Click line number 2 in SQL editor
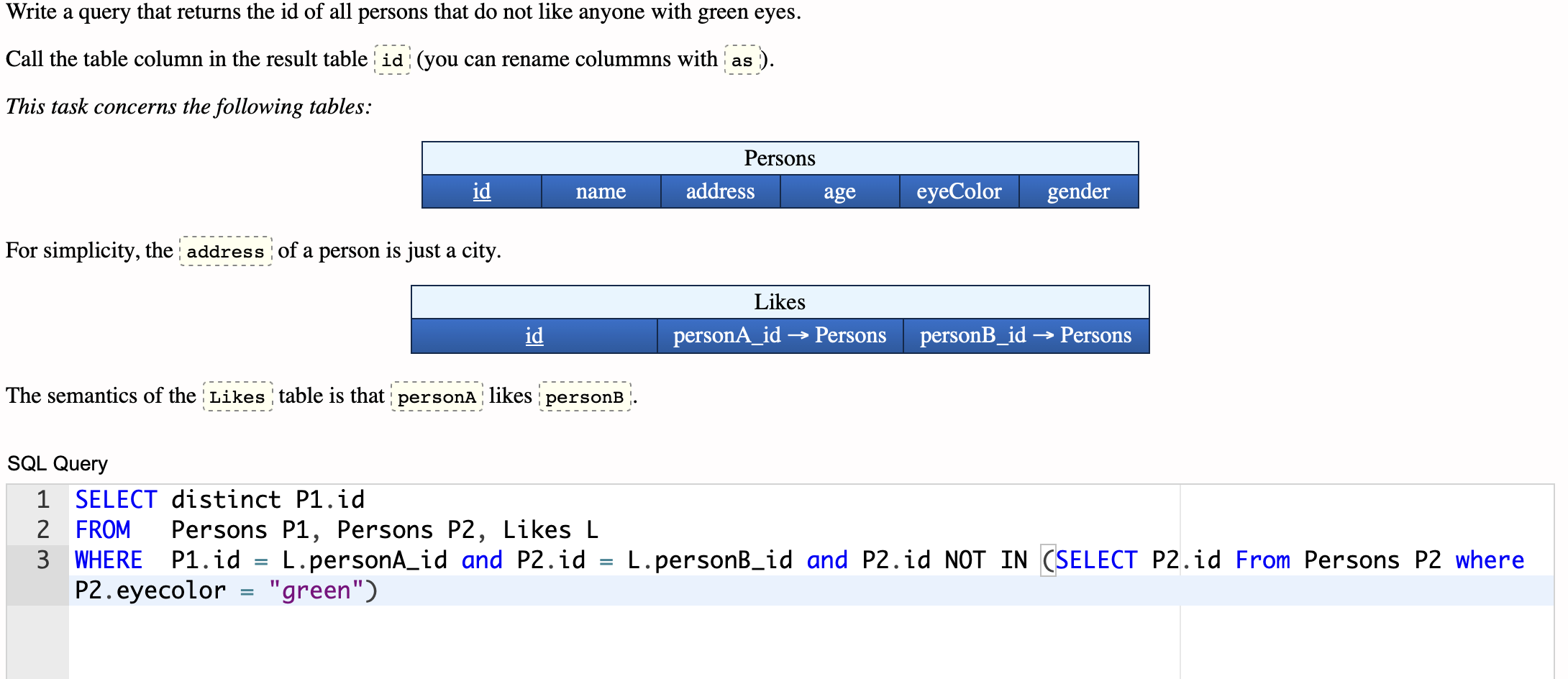Screen dimensions: 1568x679 (42, 529)
